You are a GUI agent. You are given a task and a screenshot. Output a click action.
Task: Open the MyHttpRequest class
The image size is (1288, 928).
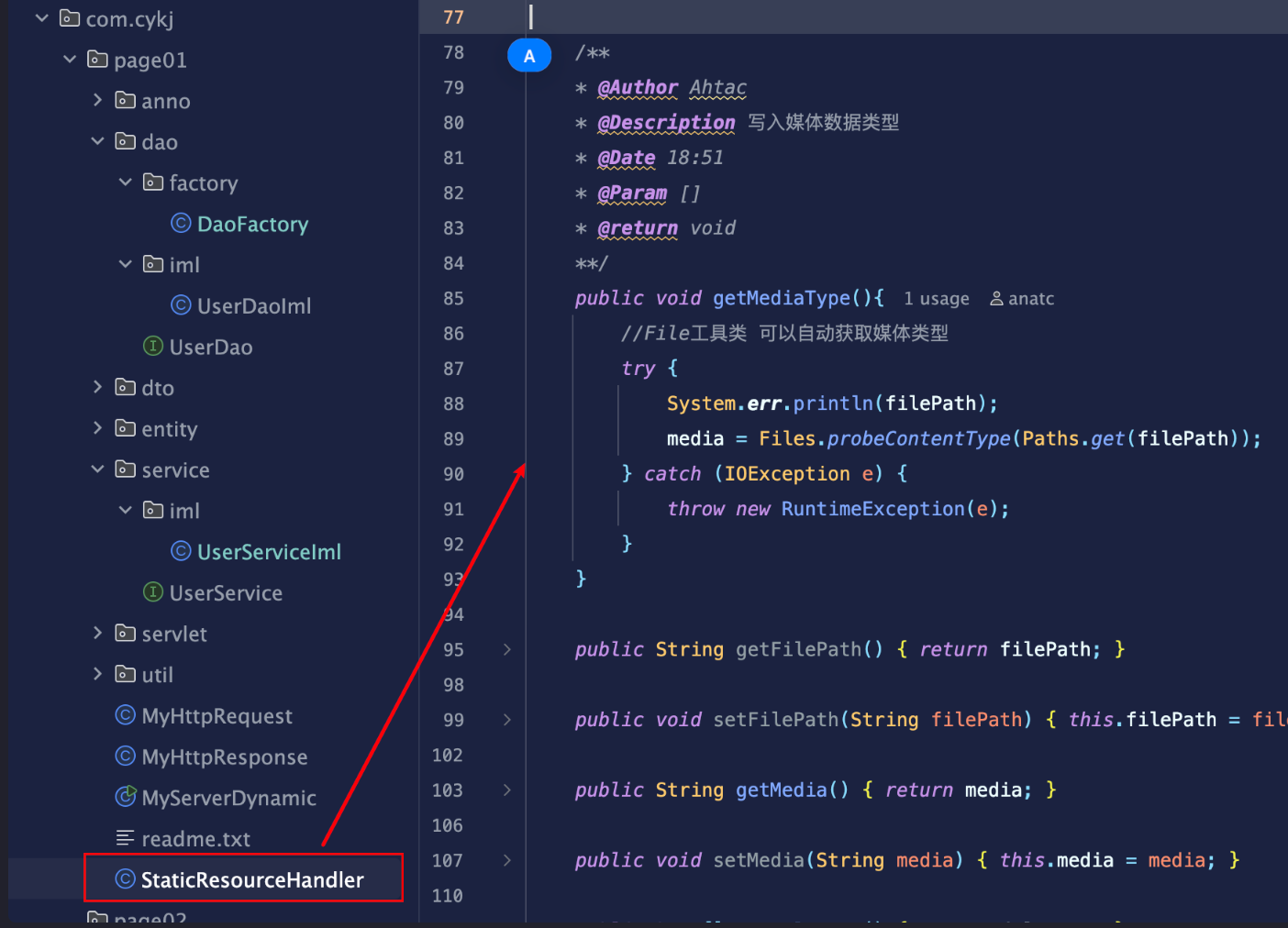click(217, 716)
